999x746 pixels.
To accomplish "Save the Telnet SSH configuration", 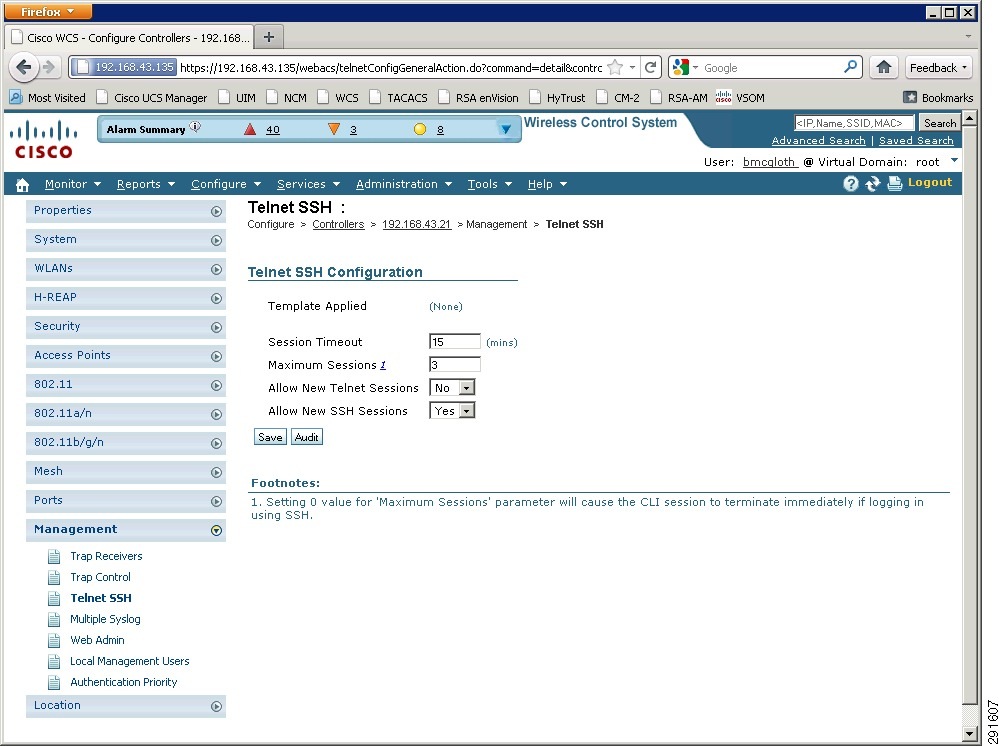I will [270, 437].
